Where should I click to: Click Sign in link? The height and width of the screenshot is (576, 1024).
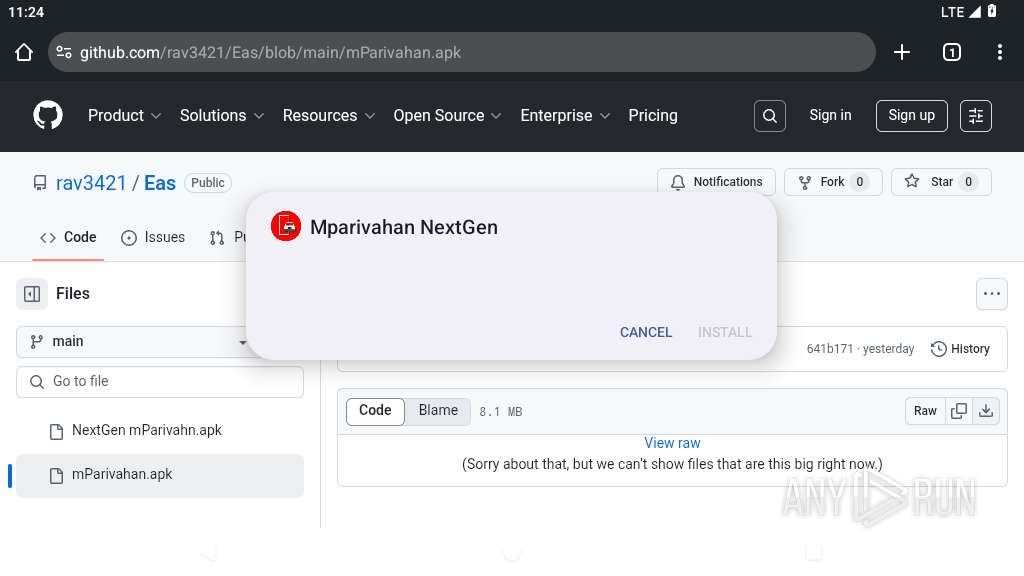pos(830,116)
